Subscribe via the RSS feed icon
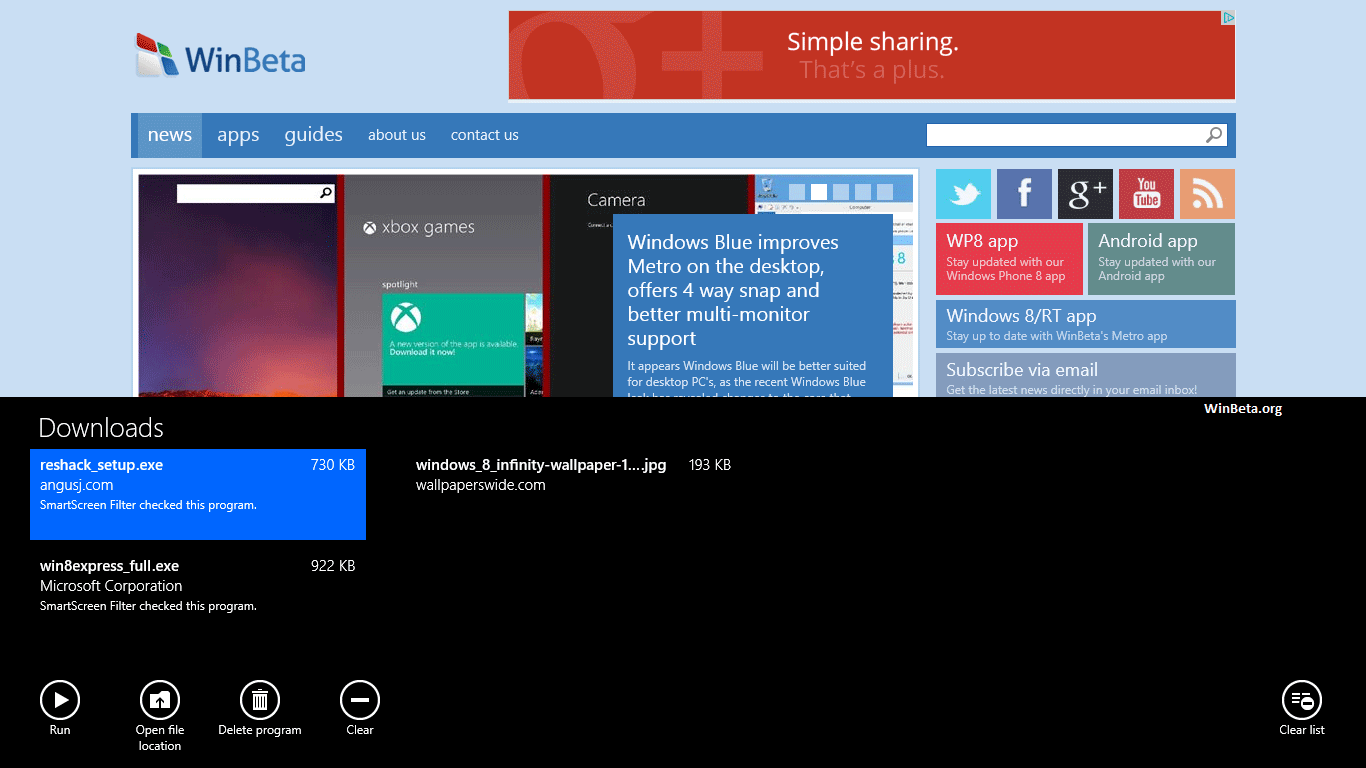1366x768 pixels. [1207, 194]
